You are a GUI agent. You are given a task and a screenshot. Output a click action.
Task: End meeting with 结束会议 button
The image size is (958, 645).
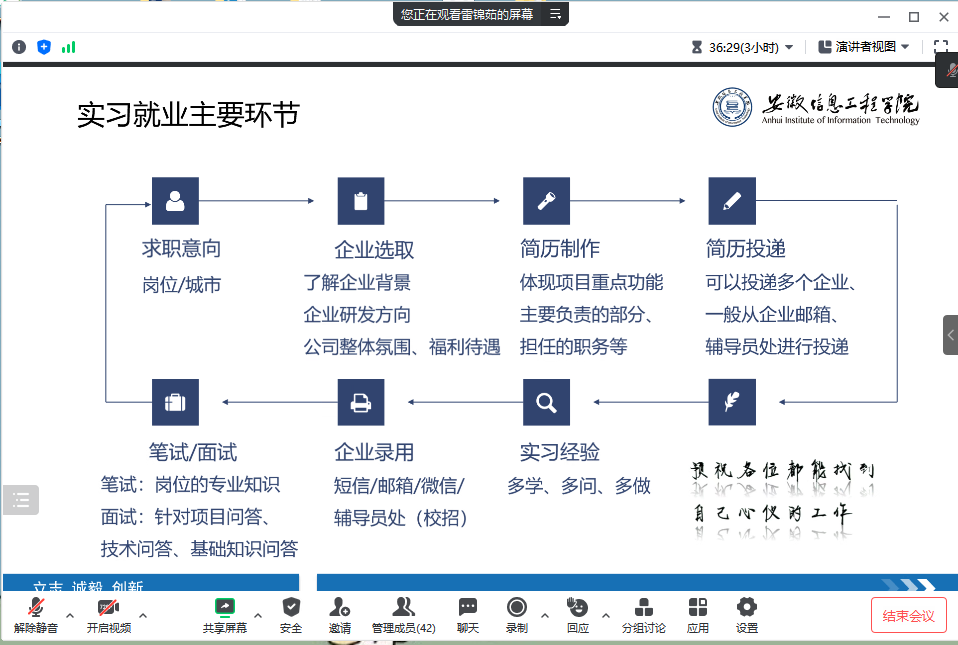click(x=908, y=615)
